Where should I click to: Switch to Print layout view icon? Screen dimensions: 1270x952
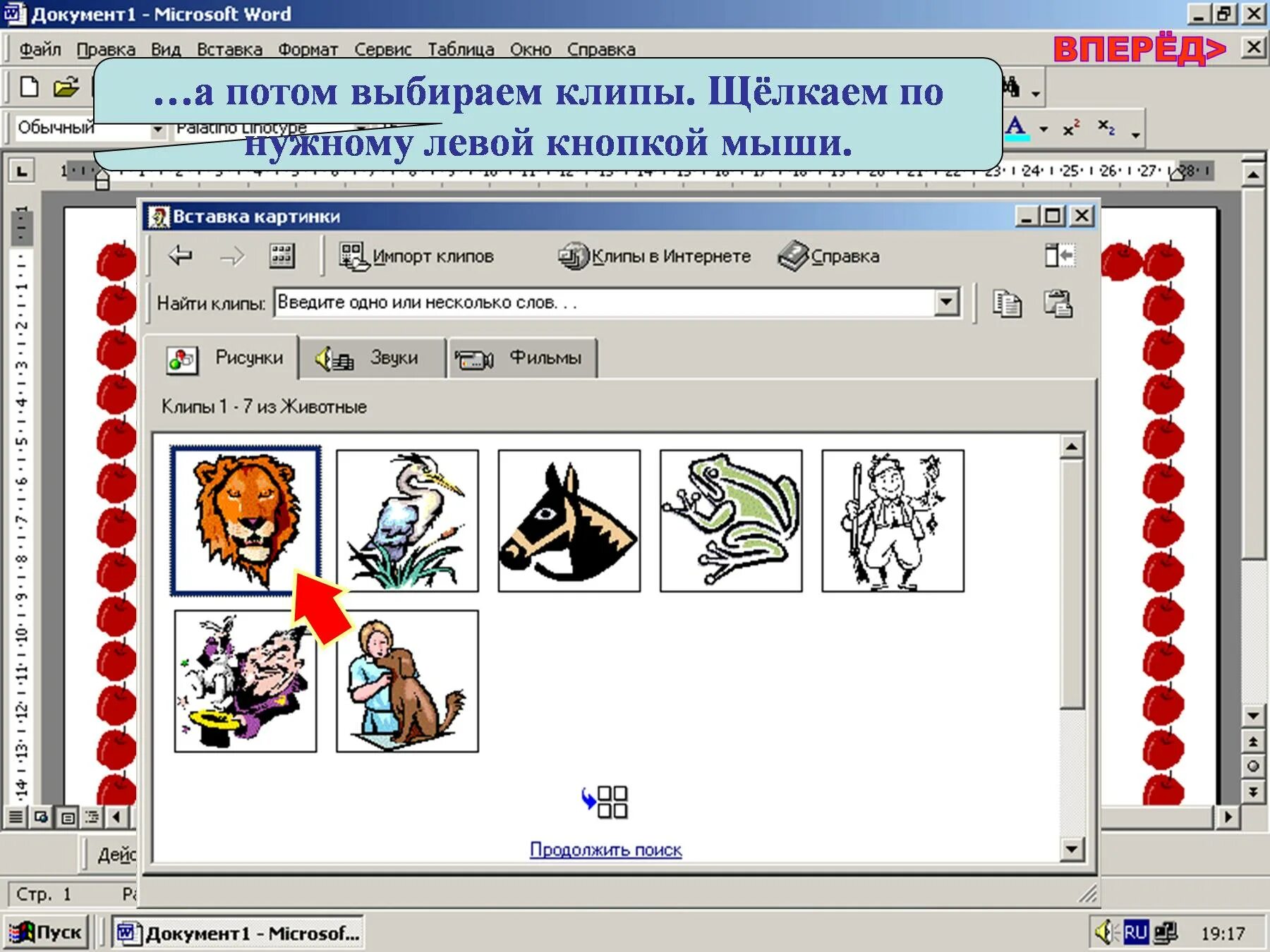point(67,817)
